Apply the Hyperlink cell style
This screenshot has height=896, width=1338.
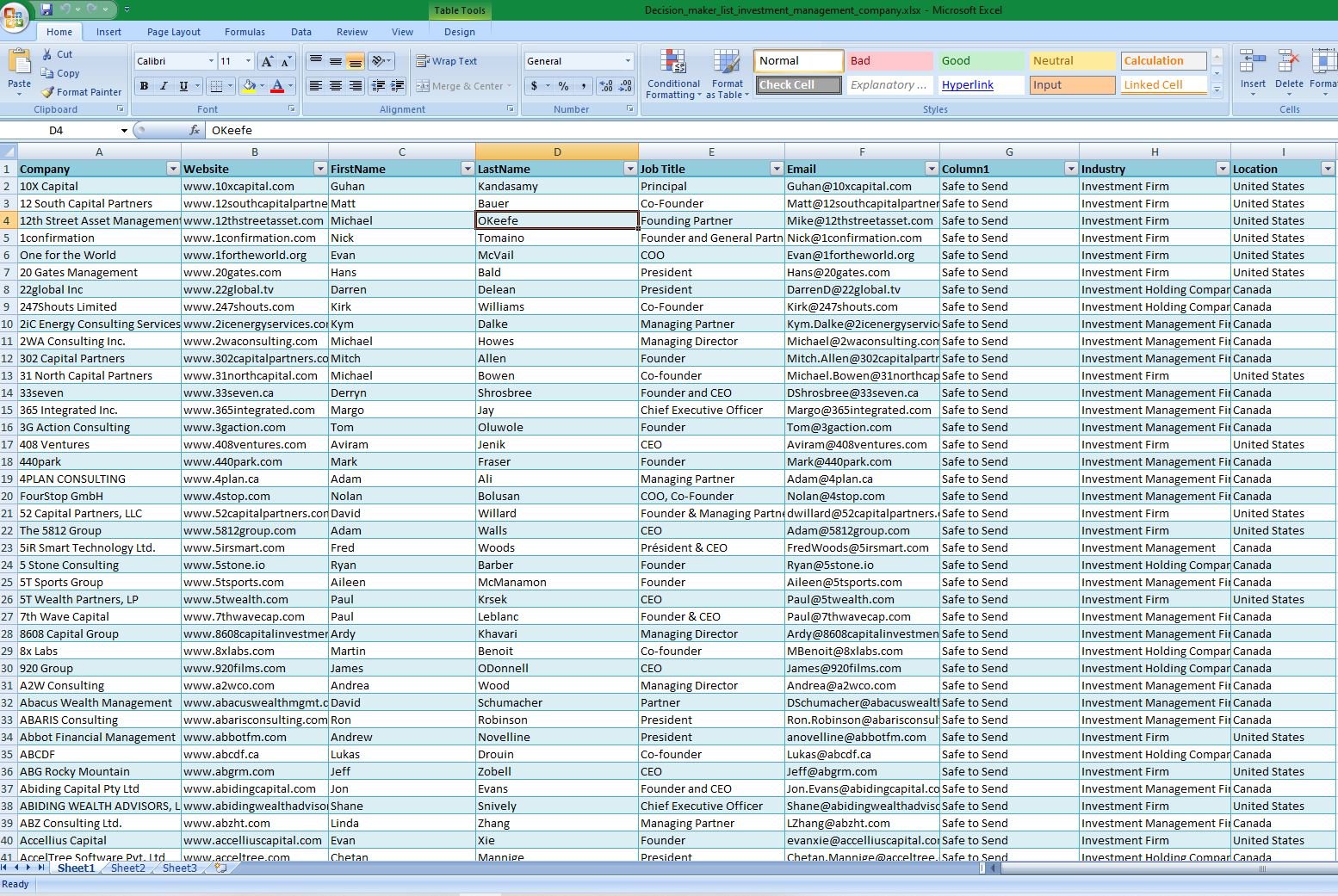coord(967,85)
